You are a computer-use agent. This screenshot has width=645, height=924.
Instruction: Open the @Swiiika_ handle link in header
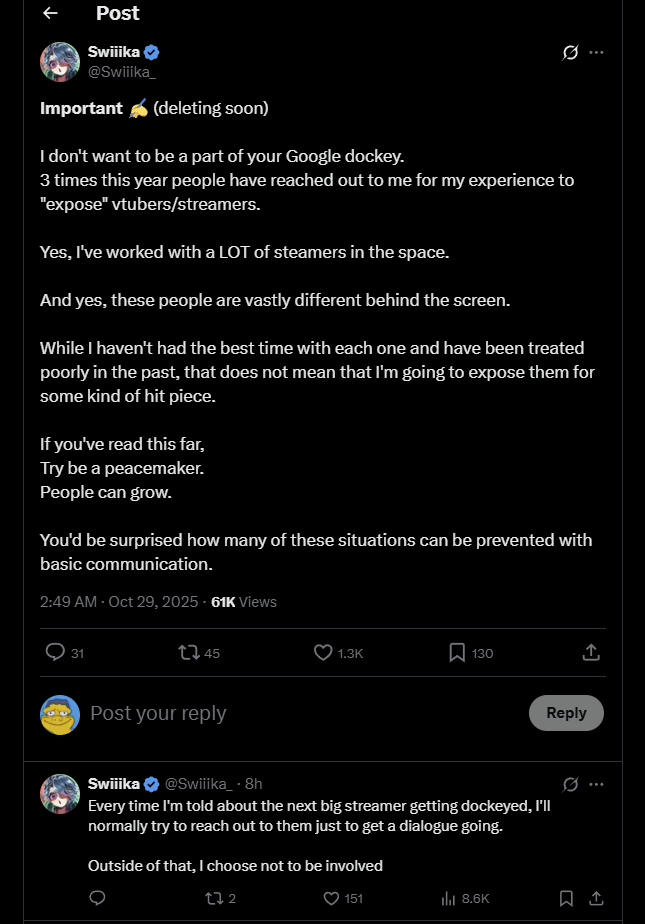[x=122, y=70]
